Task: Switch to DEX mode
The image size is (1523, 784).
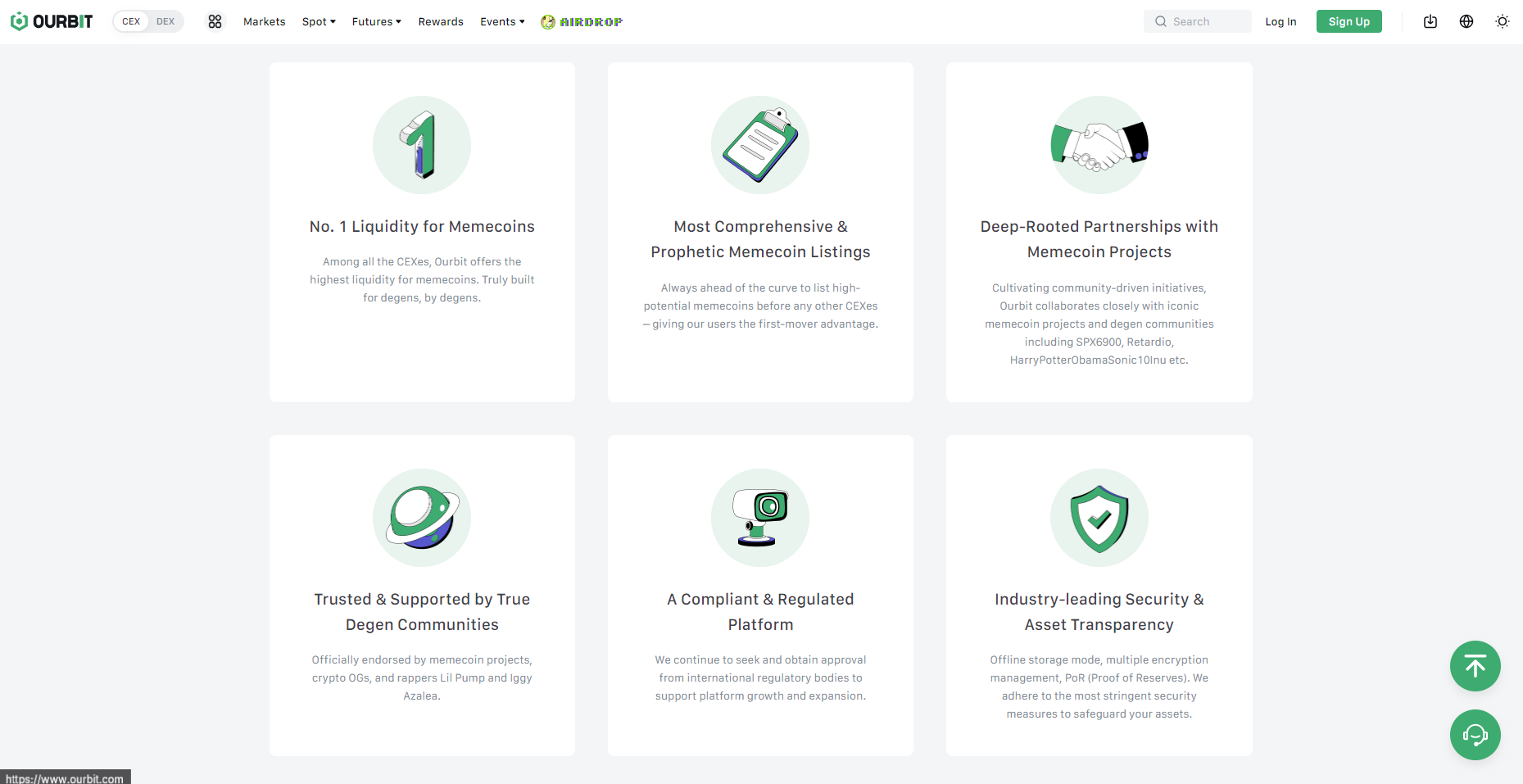Action: click(165, 21)
